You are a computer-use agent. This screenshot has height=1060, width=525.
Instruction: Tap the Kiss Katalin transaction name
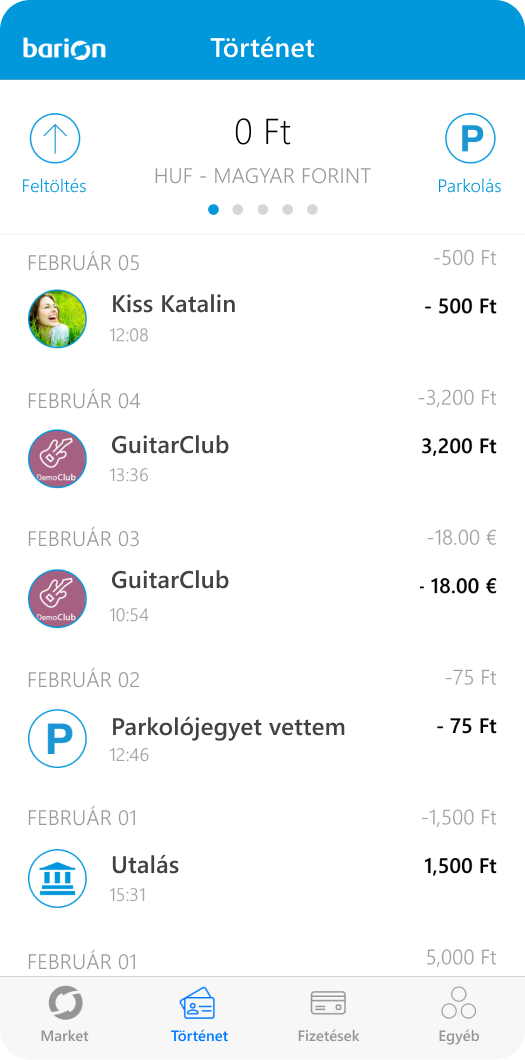point(174,304)
